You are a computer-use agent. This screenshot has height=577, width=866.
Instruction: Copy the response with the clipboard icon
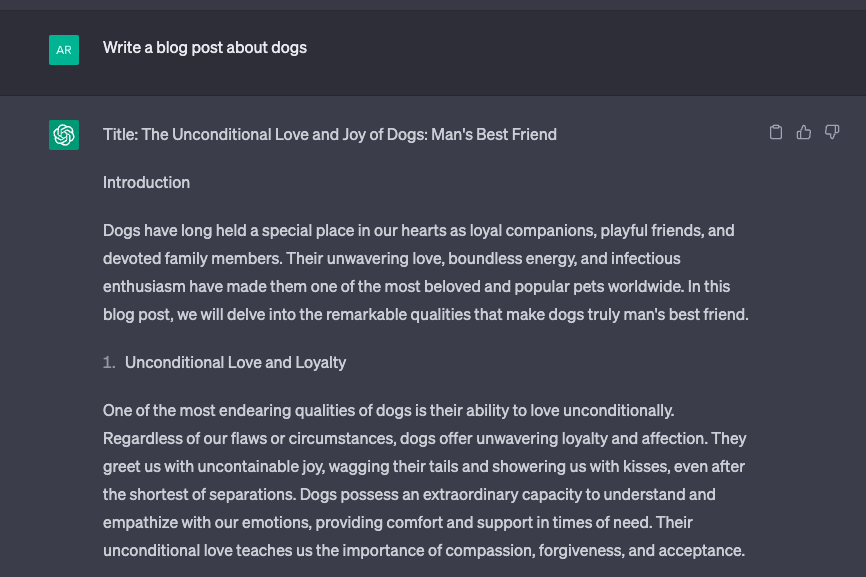(775, 133)
